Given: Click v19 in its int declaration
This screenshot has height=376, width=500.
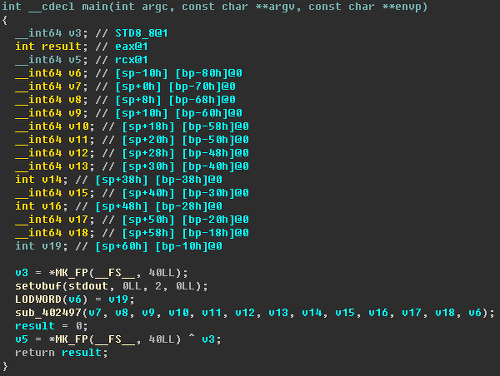Looking at the screenshot, I should 52,247.
